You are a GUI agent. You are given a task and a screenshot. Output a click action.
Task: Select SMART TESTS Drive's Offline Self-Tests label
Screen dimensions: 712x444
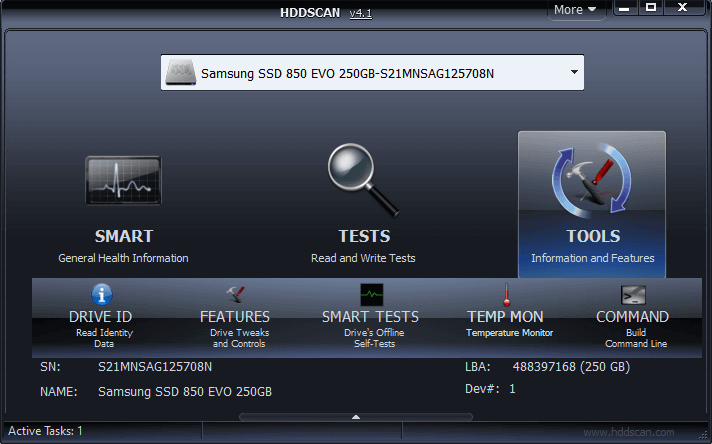(x=371, y=329)
